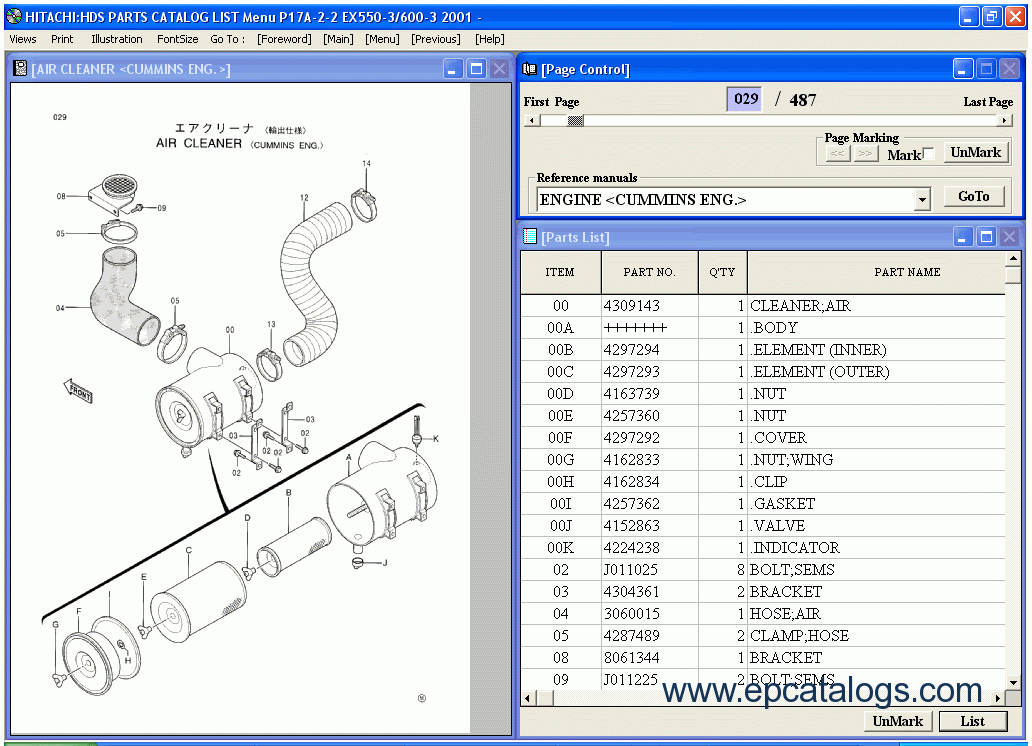
Task: Select item 00E in the parts list
Action: tap(560, 415)
